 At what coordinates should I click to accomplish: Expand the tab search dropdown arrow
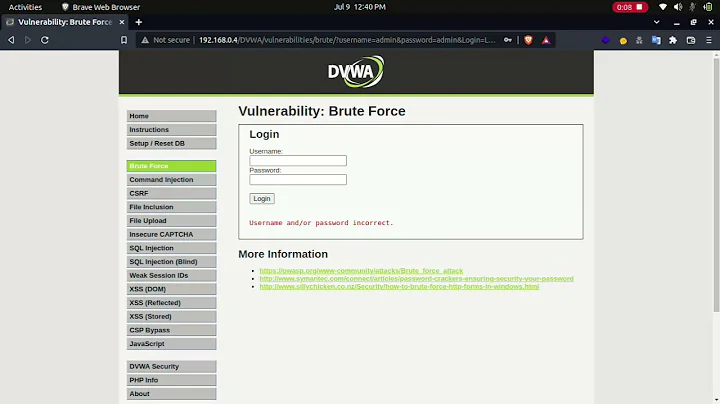(657, 22)
